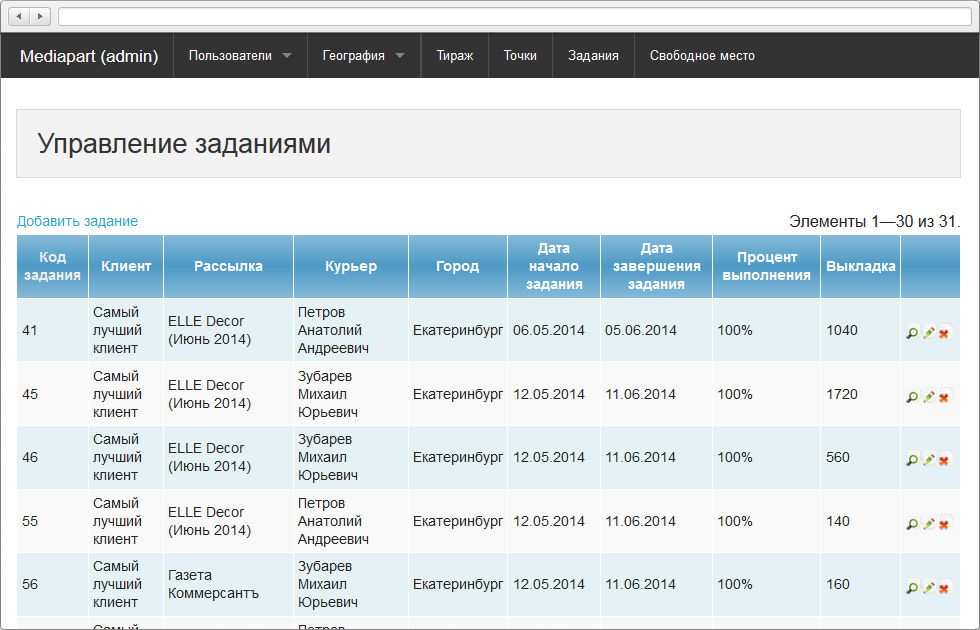Click the Элементы 1—30 из 31 summary
The image size is (980, 630).
[874, 221]
